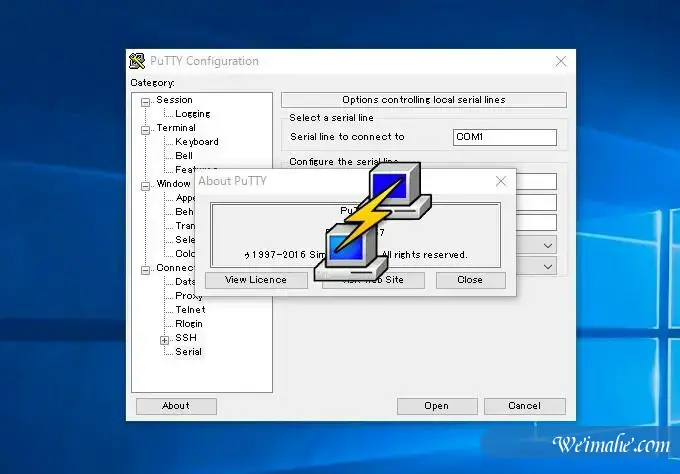Screen dimensions: 680x474
Task: Expand the SSH tree node
Action: (x=165, y=339)
